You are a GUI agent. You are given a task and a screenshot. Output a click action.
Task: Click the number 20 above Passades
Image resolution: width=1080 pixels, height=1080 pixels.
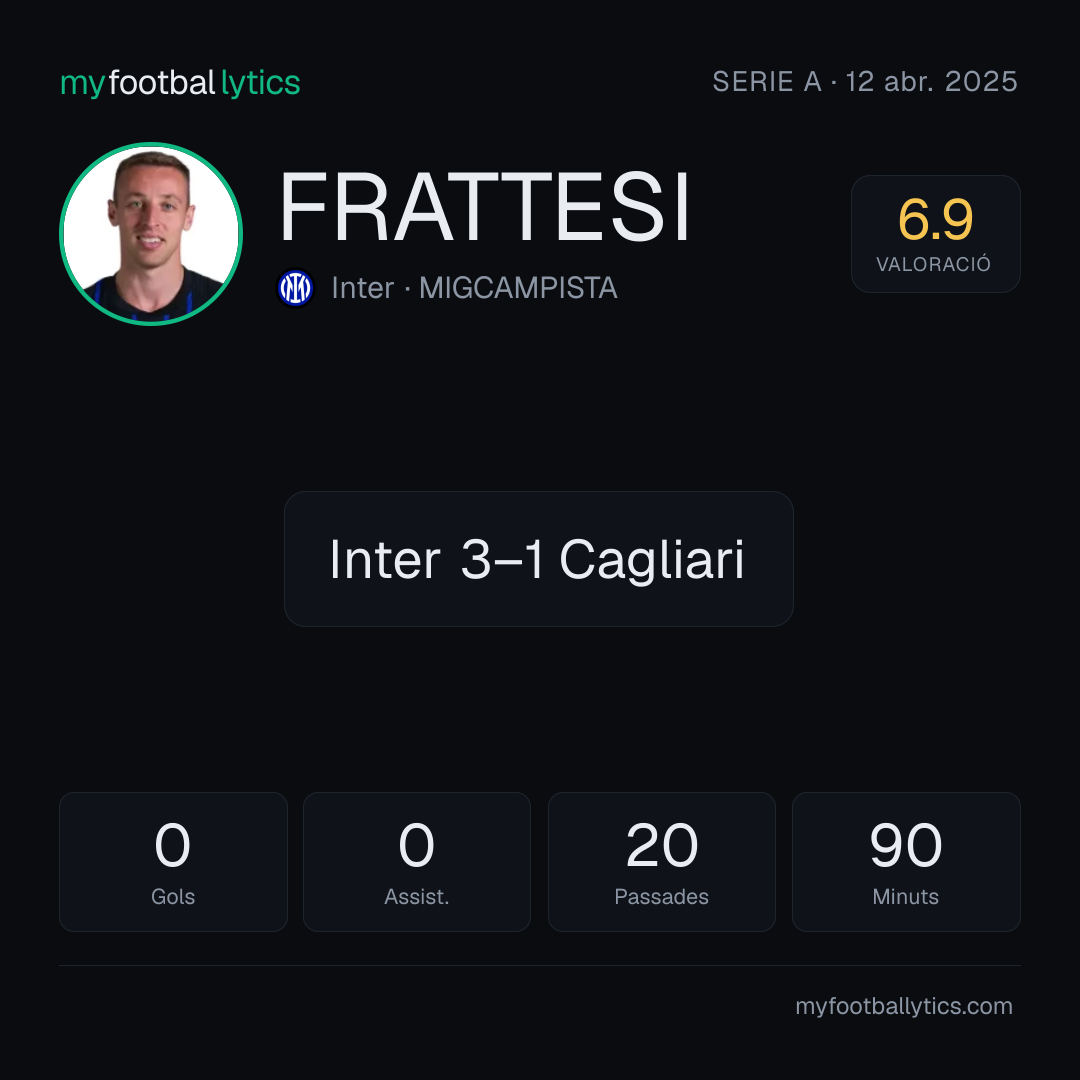(662, 845)
